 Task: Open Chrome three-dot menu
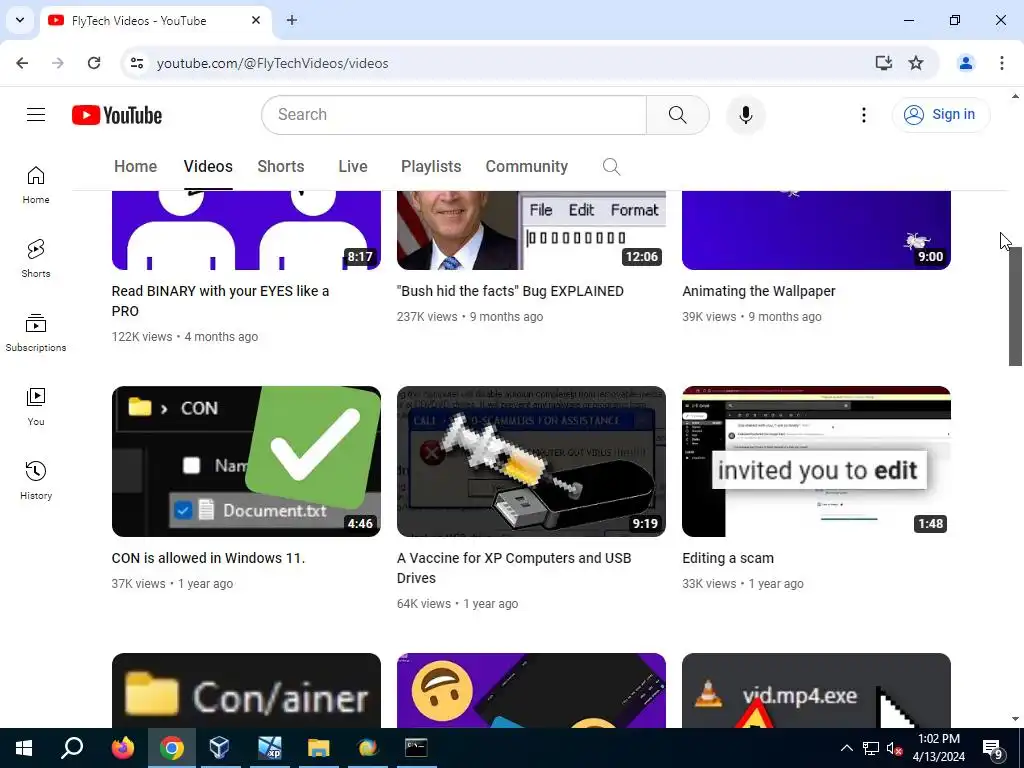[x=1001, y=63]
